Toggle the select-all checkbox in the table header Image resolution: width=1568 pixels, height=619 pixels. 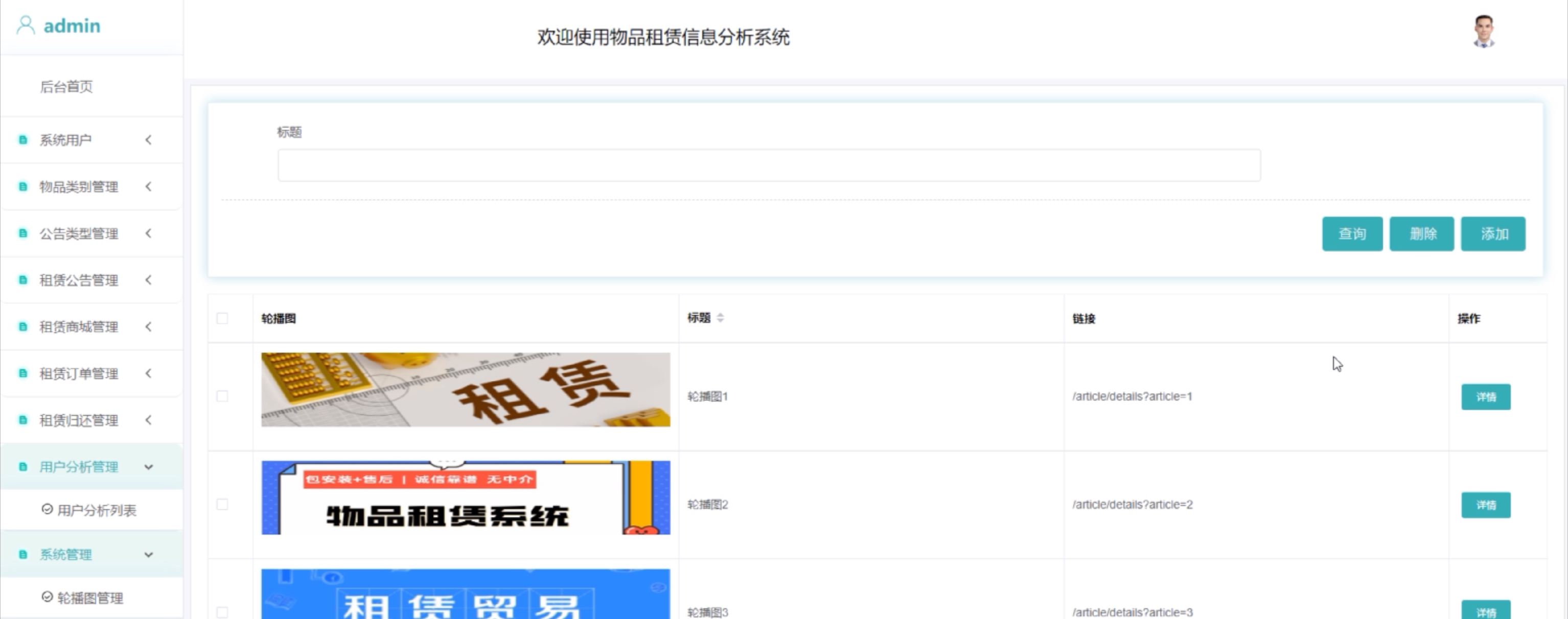222,319
